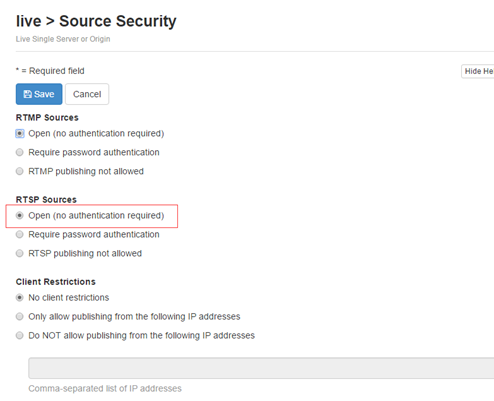Select Open option under RTSP Sources
The height and width of the screenshot is (401, 494).
point(20,216)
